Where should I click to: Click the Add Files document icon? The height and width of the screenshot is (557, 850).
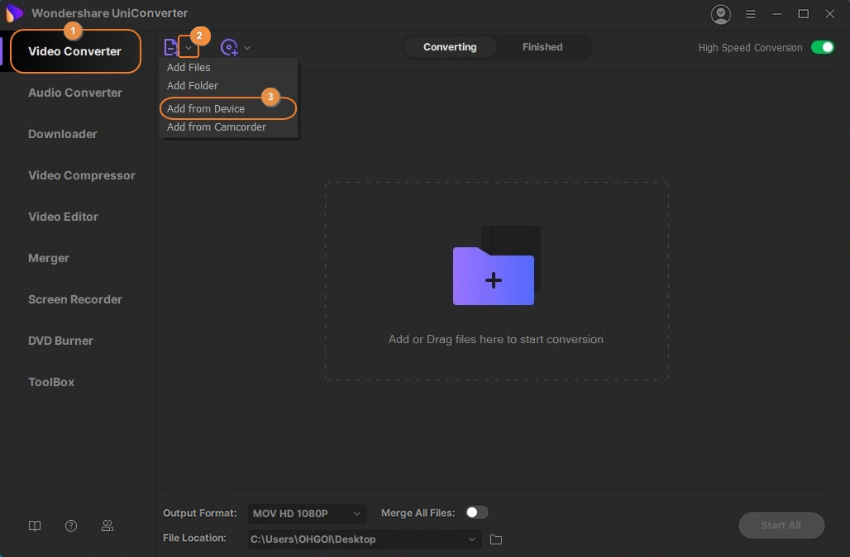[x=170, y=47]
